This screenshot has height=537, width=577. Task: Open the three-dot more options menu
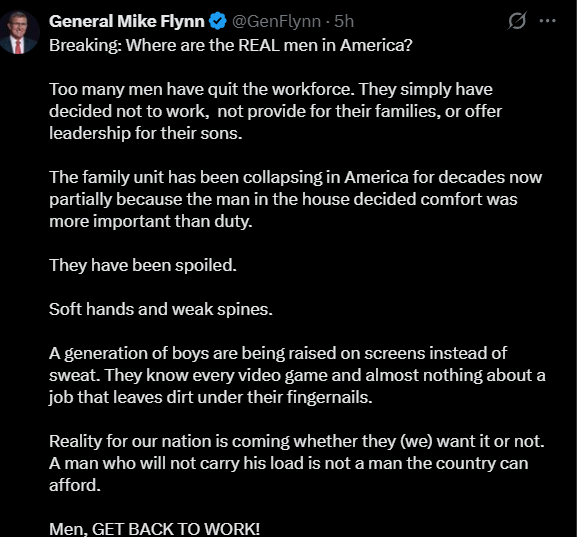tap(548, 21)
